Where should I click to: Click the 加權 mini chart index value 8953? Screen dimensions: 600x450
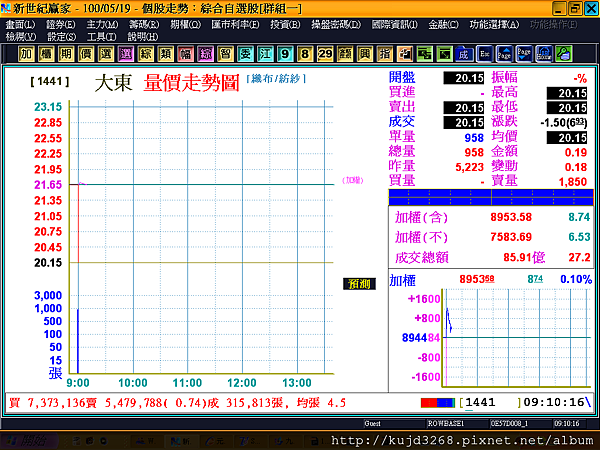(476, 279)
